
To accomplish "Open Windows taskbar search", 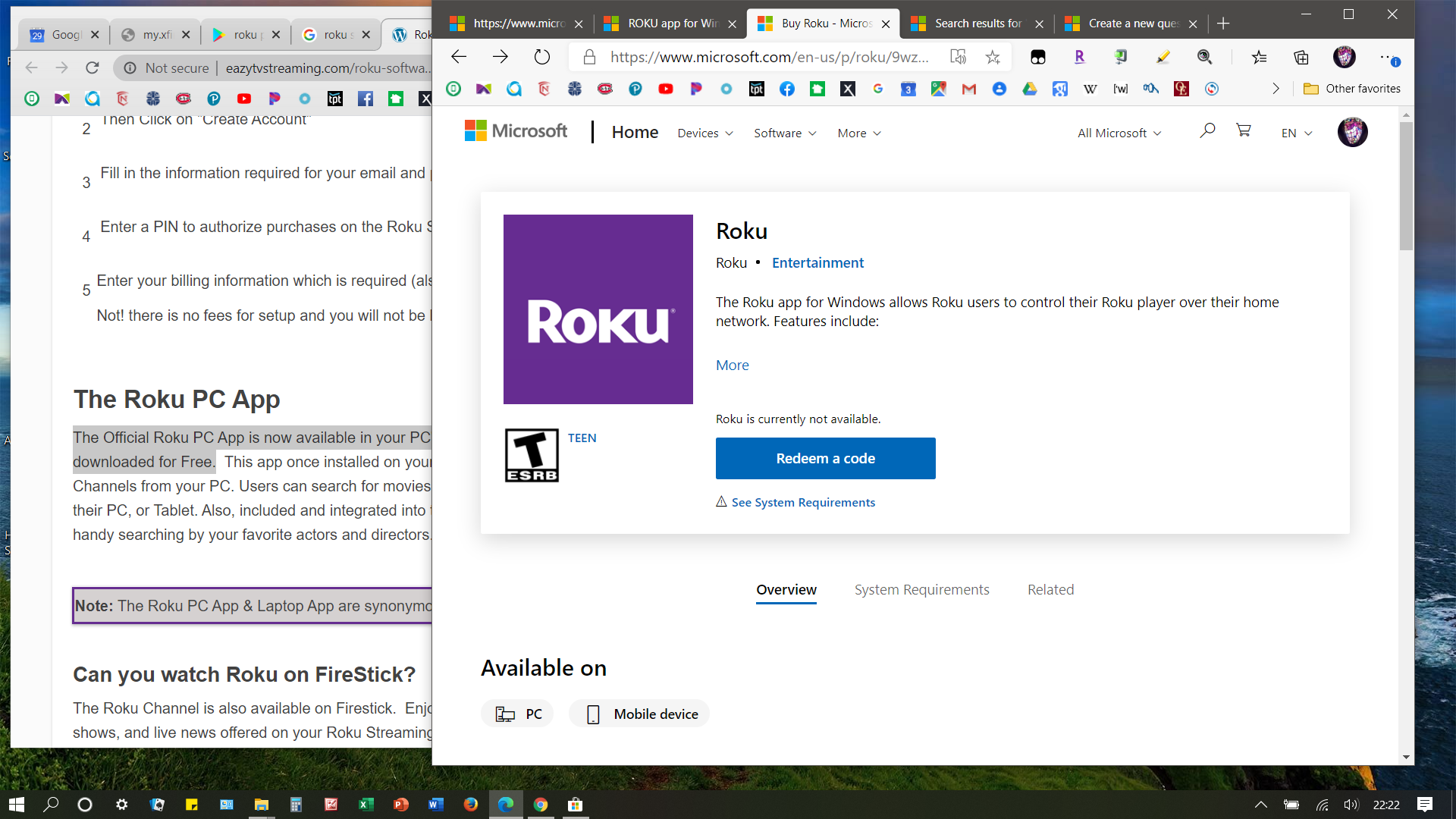I will tap(51, 805).
